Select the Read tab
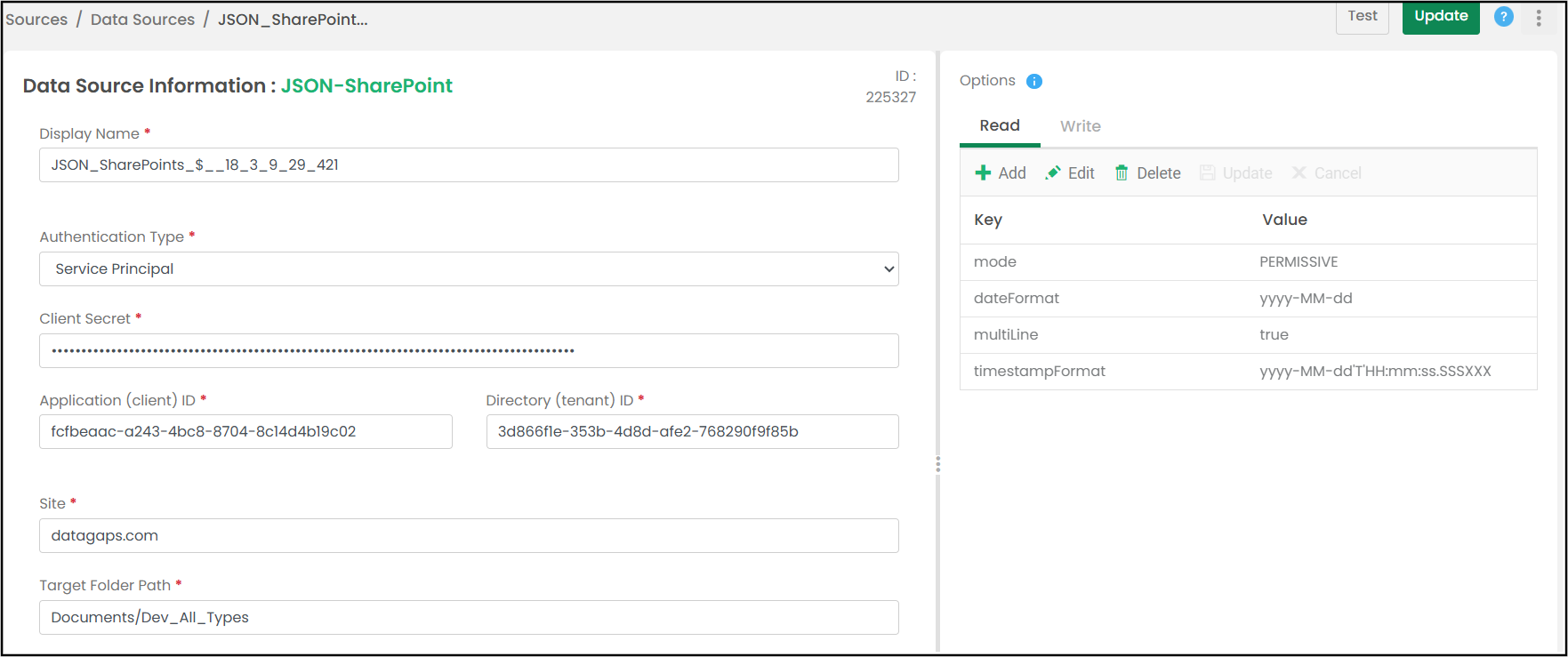 click(1000, 126)
